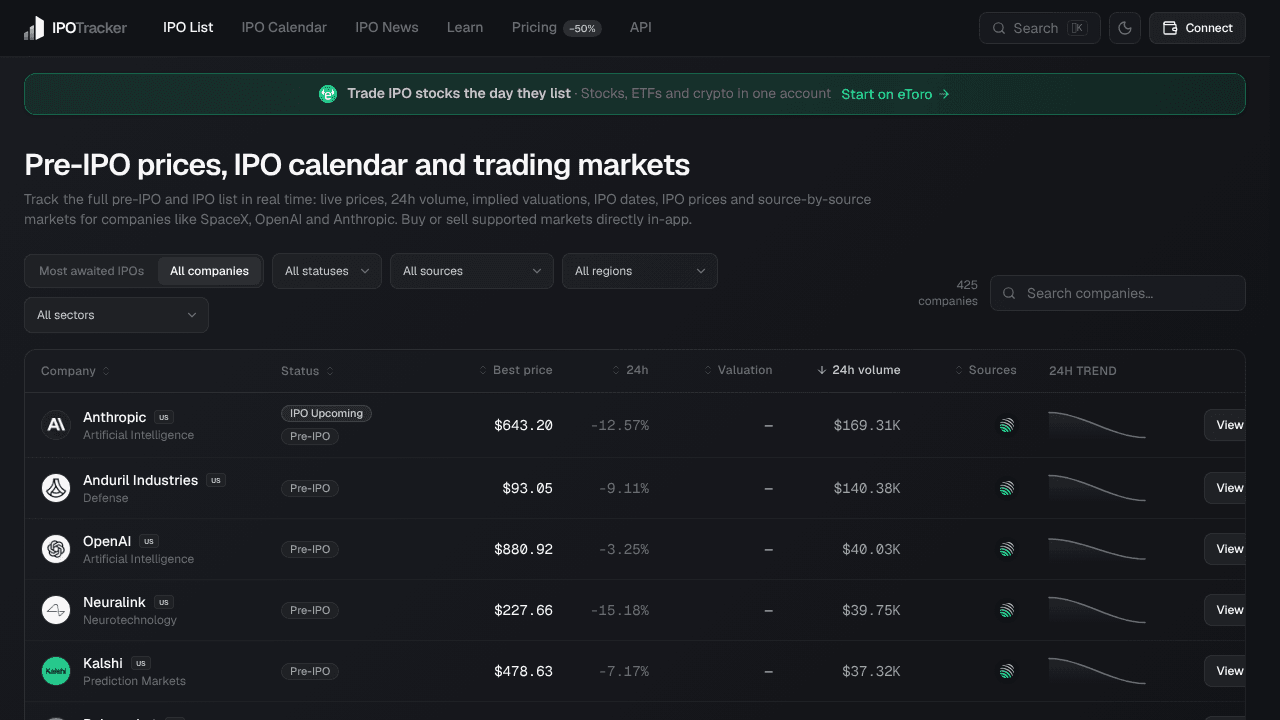Sort by Status column

tap(307, 371)
